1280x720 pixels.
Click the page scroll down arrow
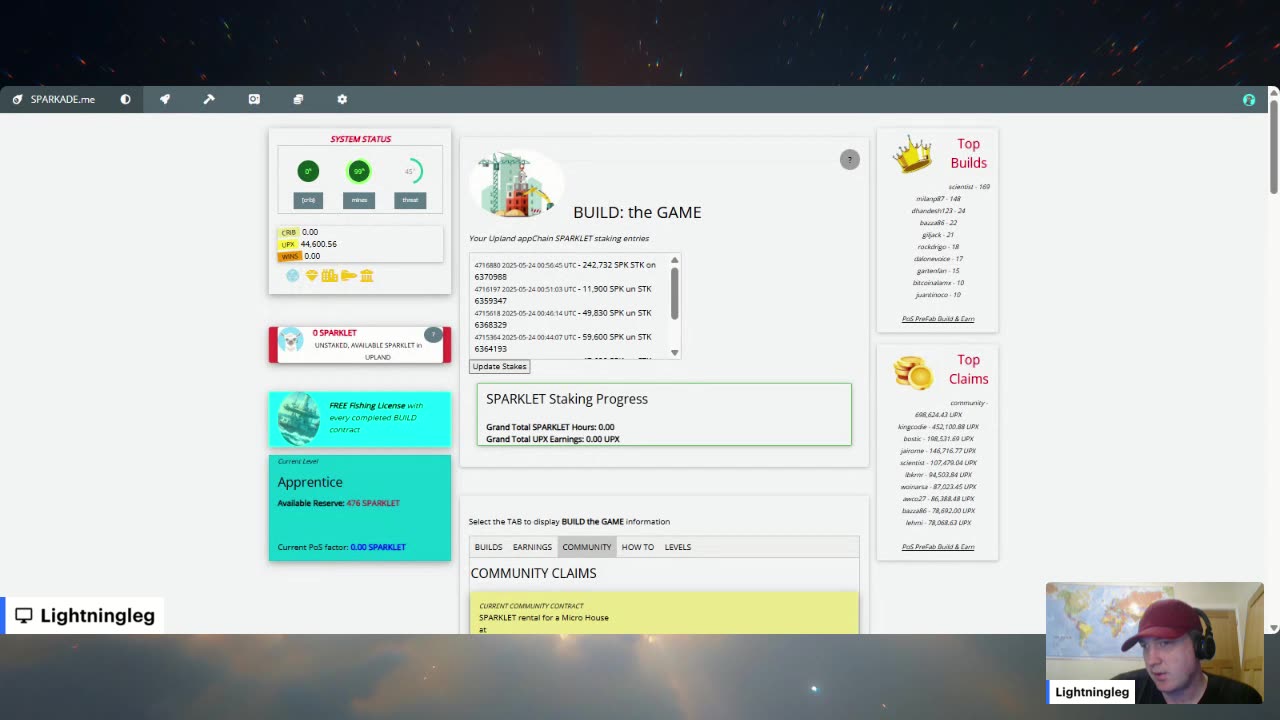click(x=1273, y=628)
